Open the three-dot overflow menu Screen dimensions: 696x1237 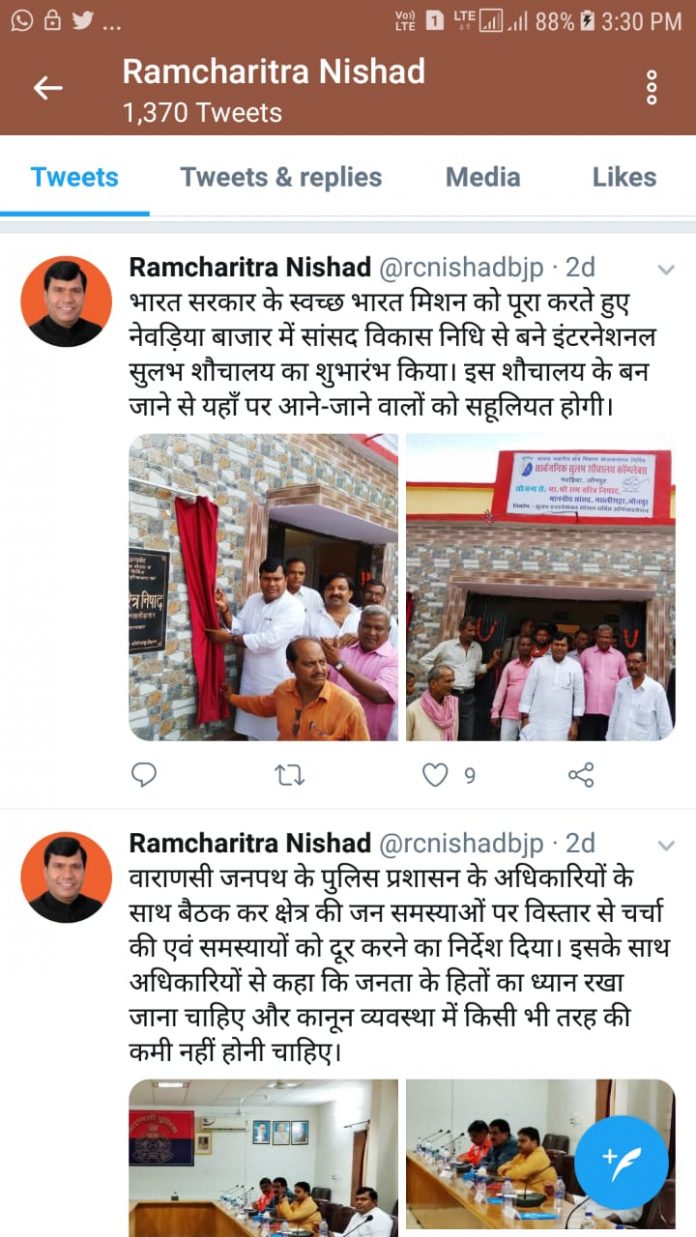point(652,87)
